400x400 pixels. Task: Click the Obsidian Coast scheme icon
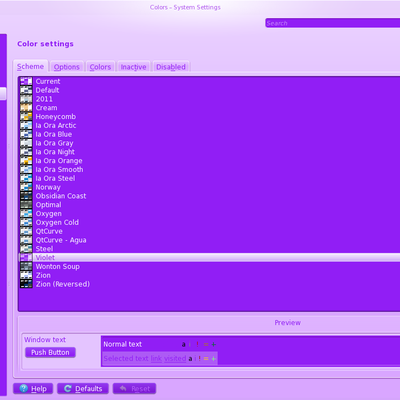click(26, 196)
